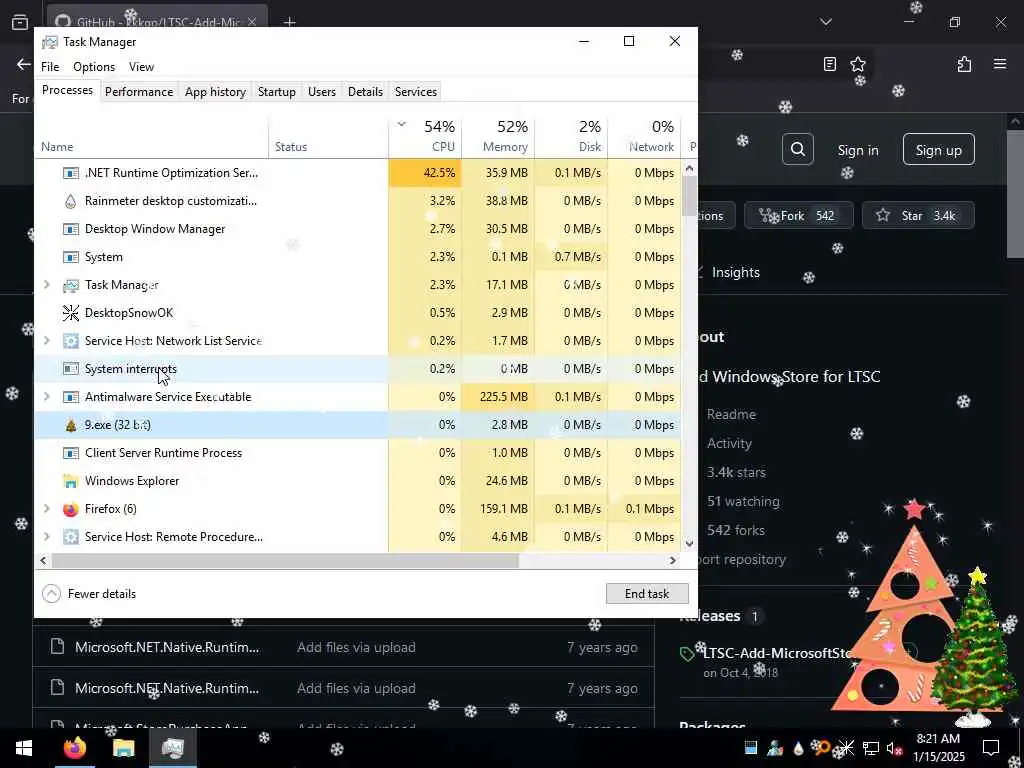Open the Action Center notifications icon
Image resolution: width=1024 pixels, height=768 pixels.
(x=991, y=748)
